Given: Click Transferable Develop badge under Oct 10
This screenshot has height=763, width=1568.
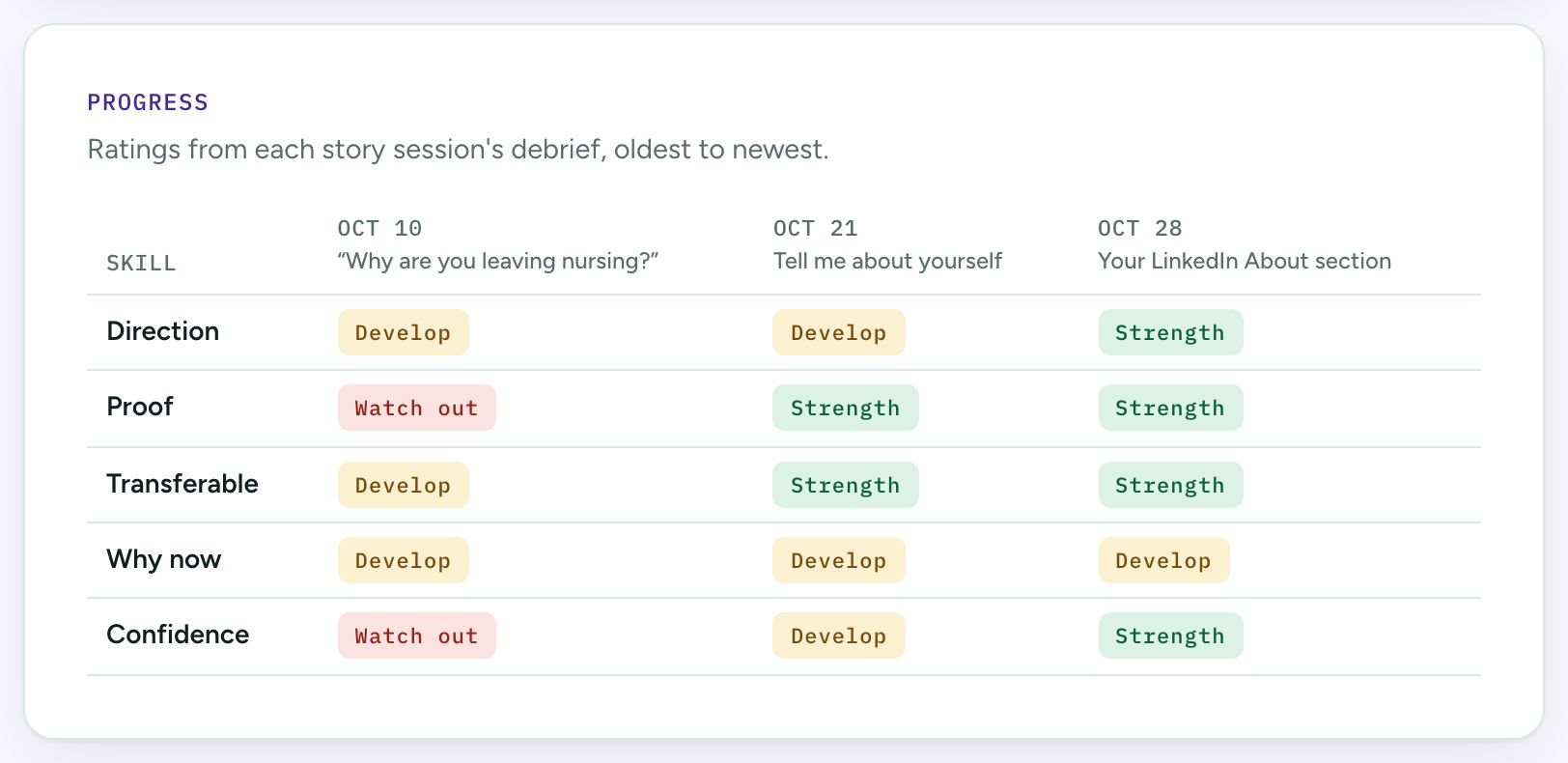Looking at the screenshot, I should (403, 485).
